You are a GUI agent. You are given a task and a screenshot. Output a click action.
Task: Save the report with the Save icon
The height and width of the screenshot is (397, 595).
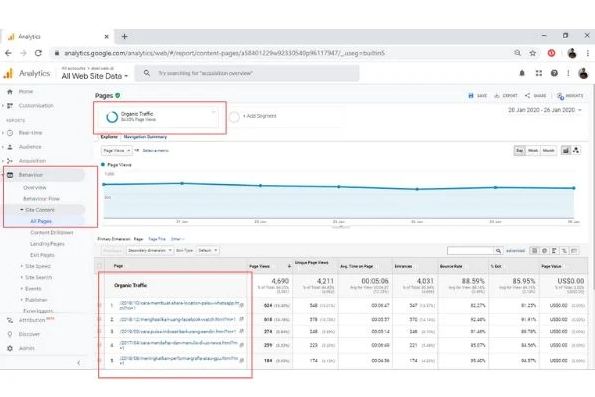(x=478, y=96)
